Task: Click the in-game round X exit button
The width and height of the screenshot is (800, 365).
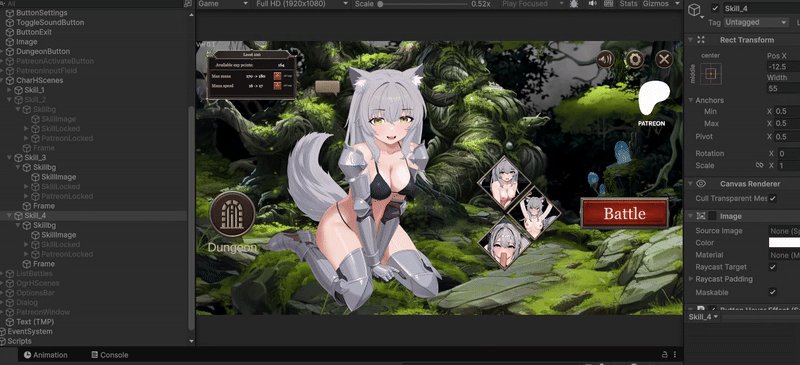Action: point(664,60)
